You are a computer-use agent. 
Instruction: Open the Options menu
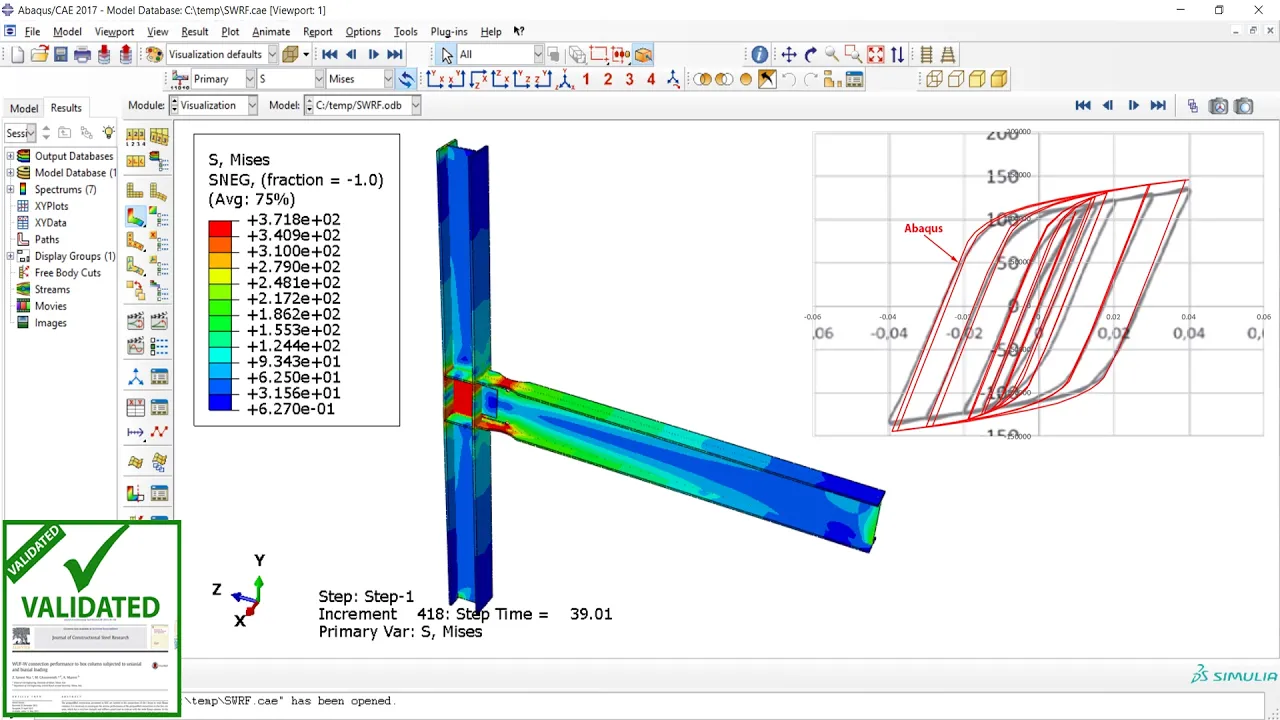coord(362,31)
